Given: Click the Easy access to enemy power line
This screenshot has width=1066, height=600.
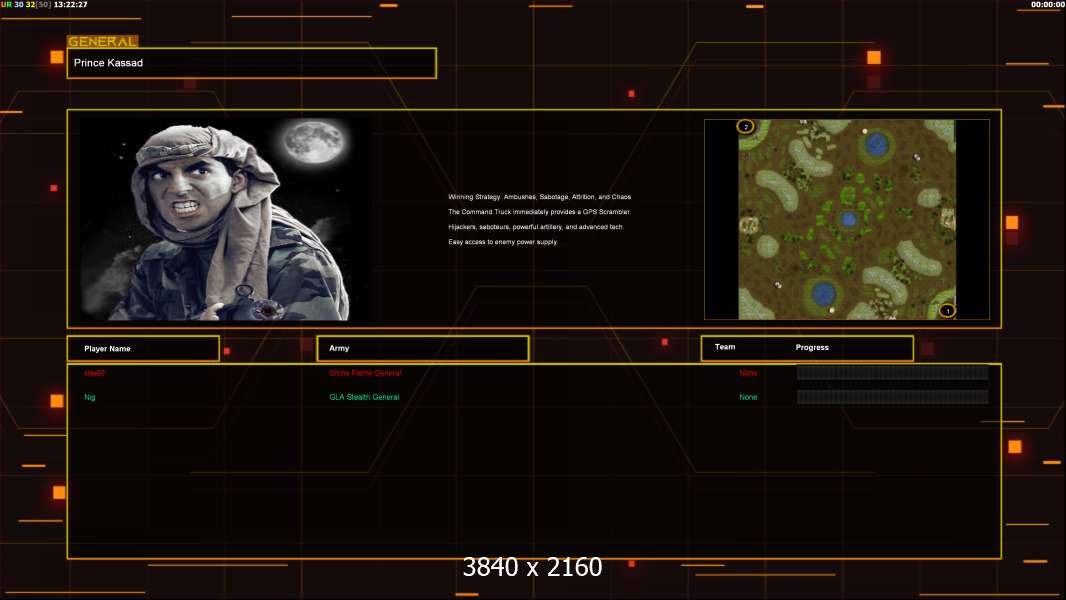Looking at the screenshot, I should [x=503, y=242].
